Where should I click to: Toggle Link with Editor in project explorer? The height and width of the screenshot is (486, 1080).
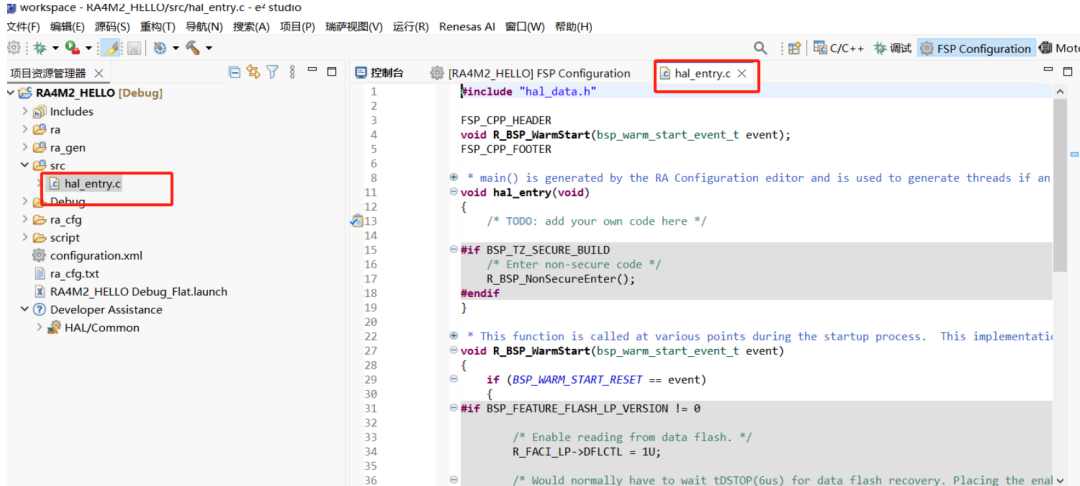[253, 72]
